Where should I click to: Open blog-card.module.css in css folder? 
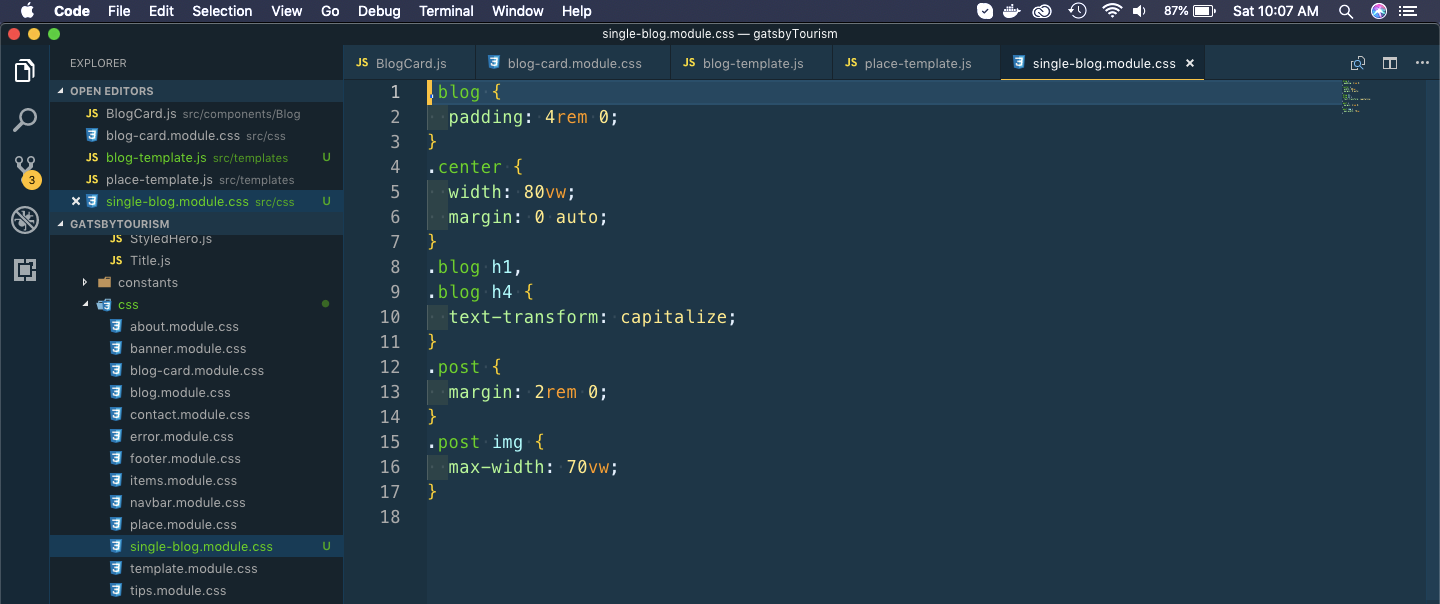[197, 370]
